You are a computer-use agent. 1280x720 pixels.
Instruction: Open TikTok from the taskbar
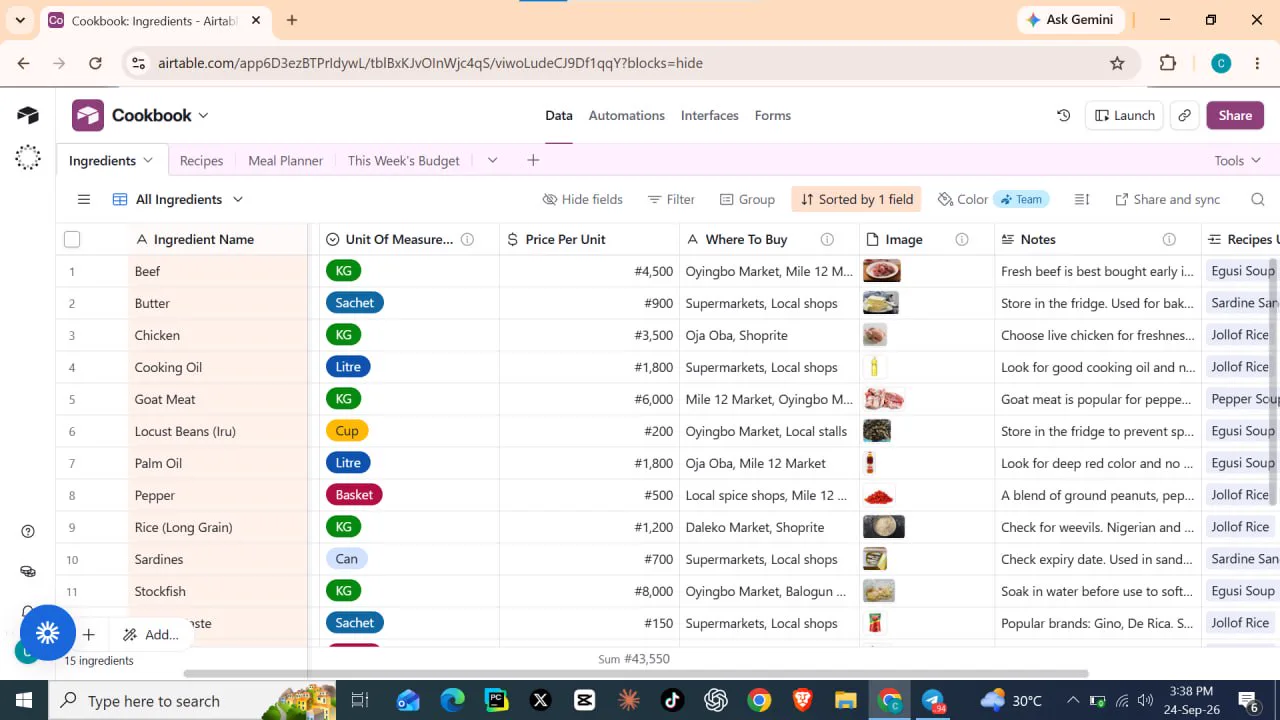672,700
